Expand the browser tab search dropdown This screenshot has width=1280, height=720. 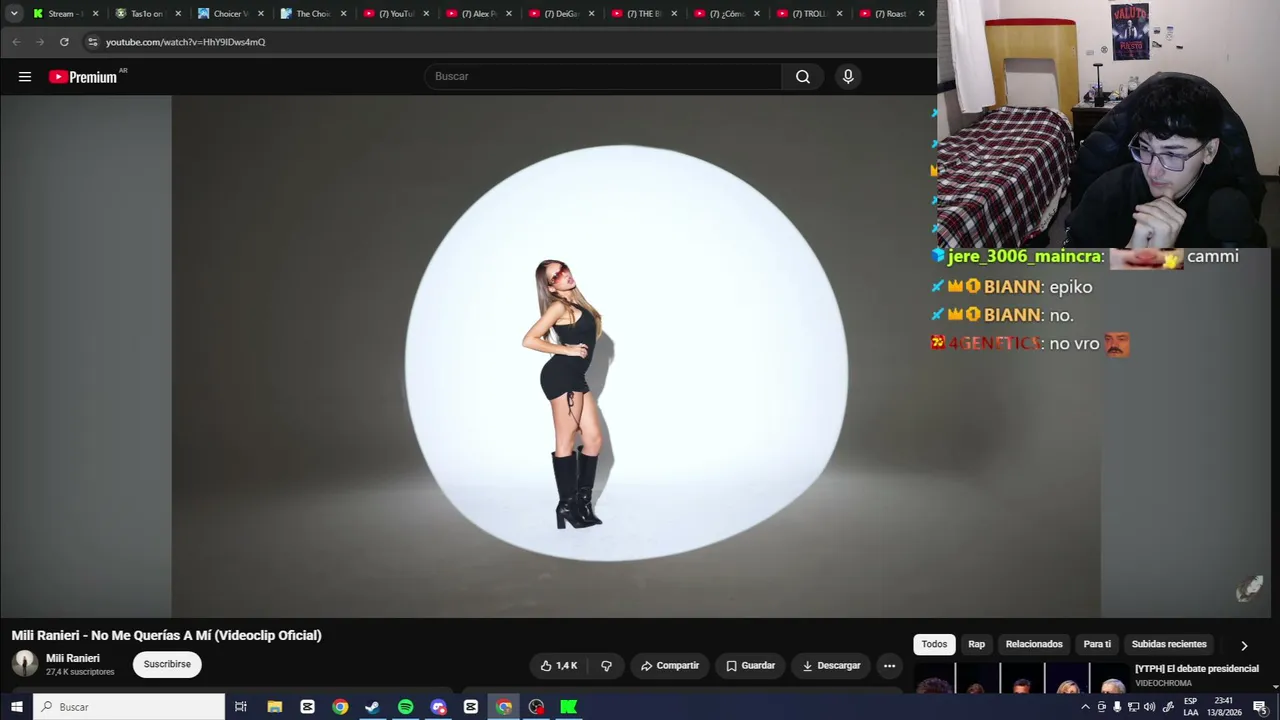(14, 14)
